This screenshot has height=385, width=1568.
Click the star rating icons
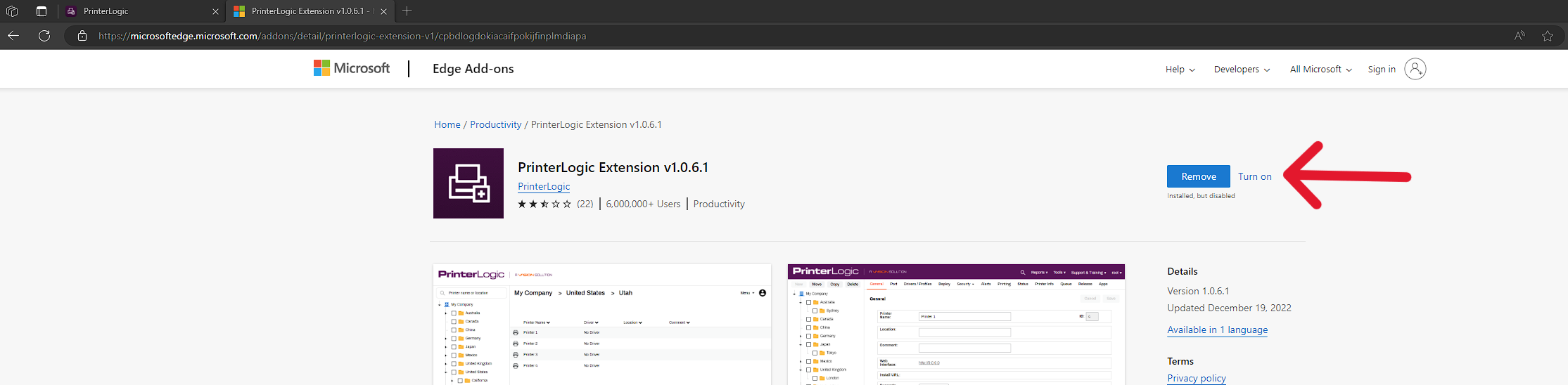click(x=544, y=204)
